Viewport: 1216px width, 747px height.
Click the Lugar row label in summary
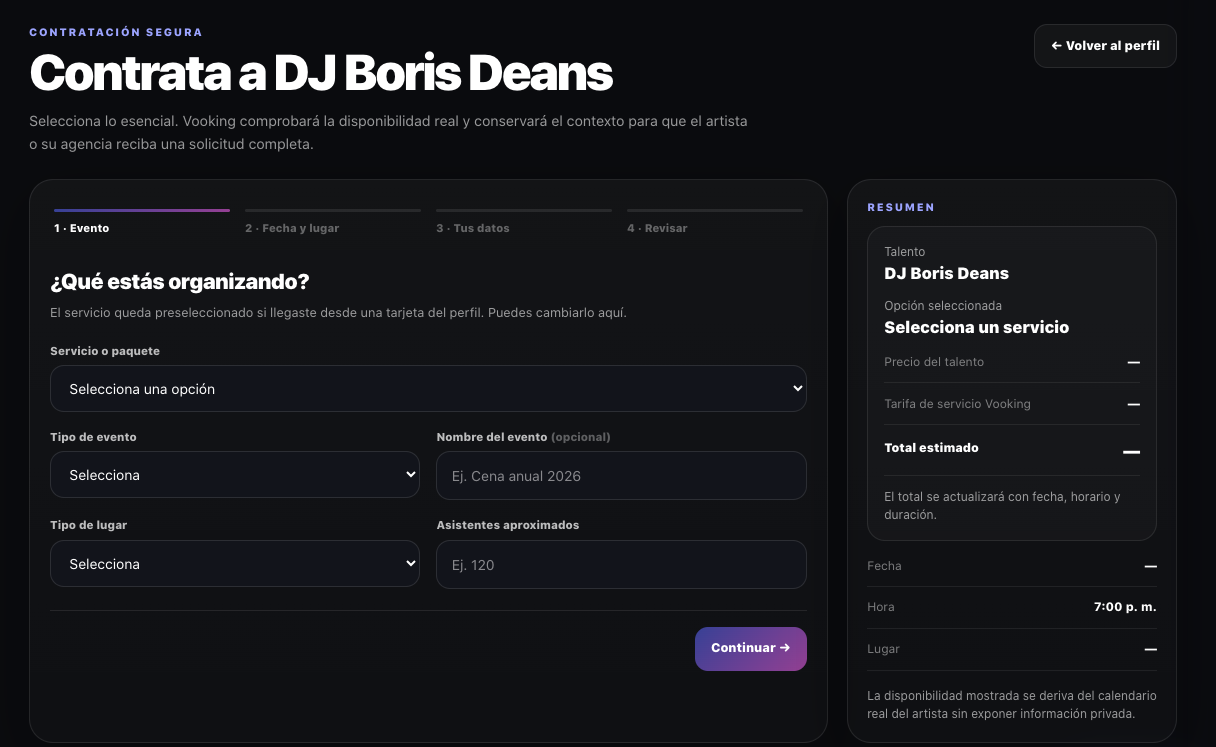tap(883, 649)
